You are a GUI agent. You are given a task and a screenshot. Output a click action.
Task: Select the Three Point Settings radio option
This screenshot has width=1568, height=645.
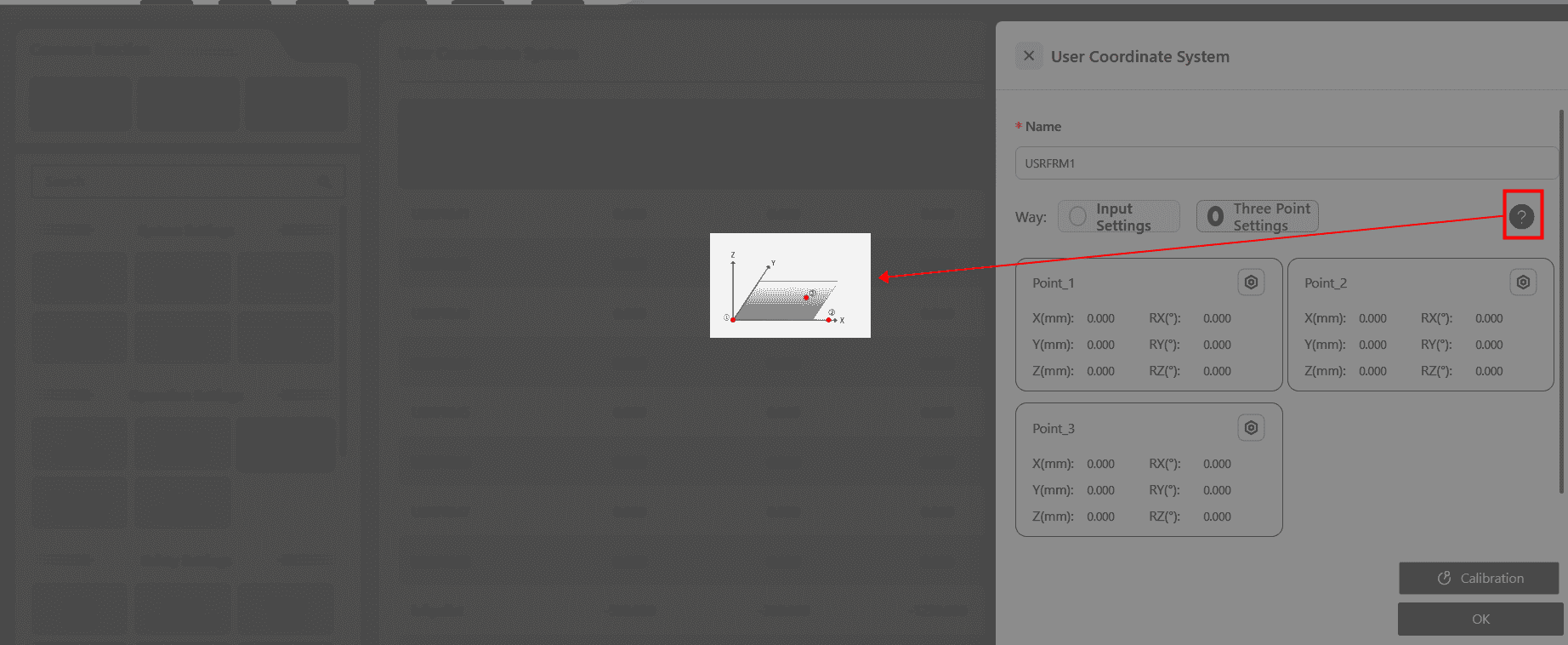tap(1216, 217)
